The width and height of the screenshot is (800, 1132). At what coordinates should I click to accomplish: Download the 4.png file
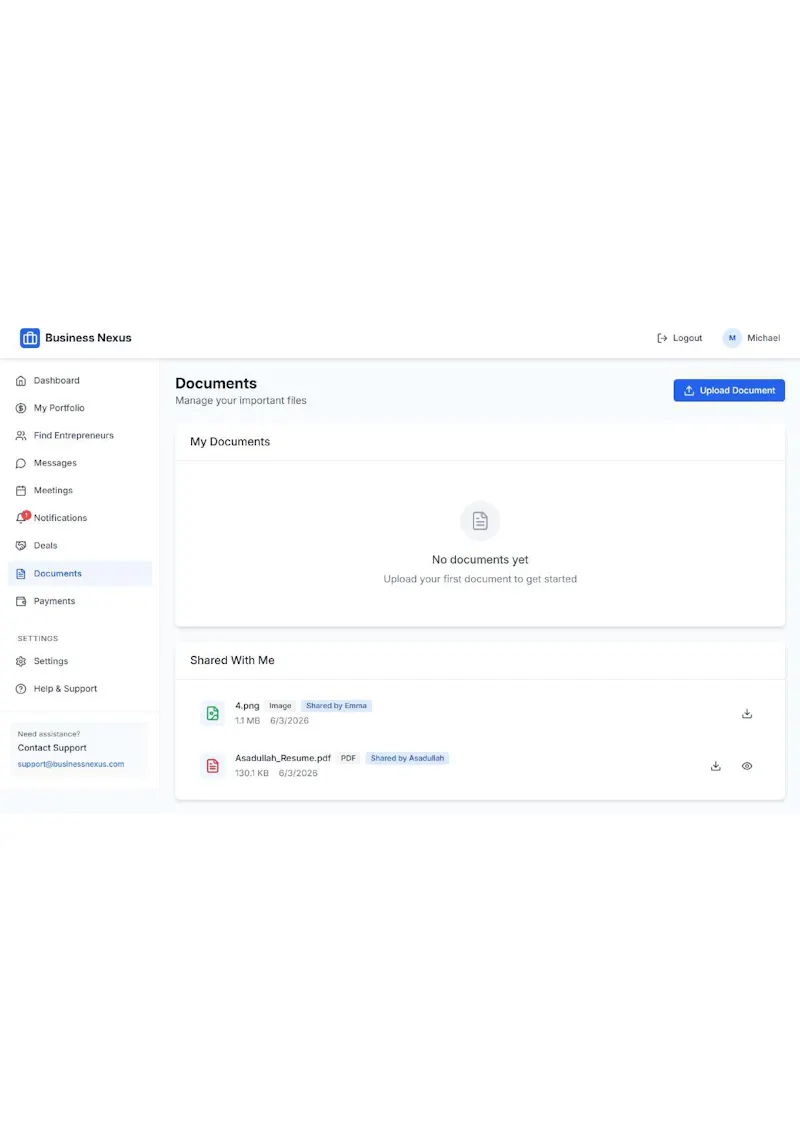coord(747,713)
